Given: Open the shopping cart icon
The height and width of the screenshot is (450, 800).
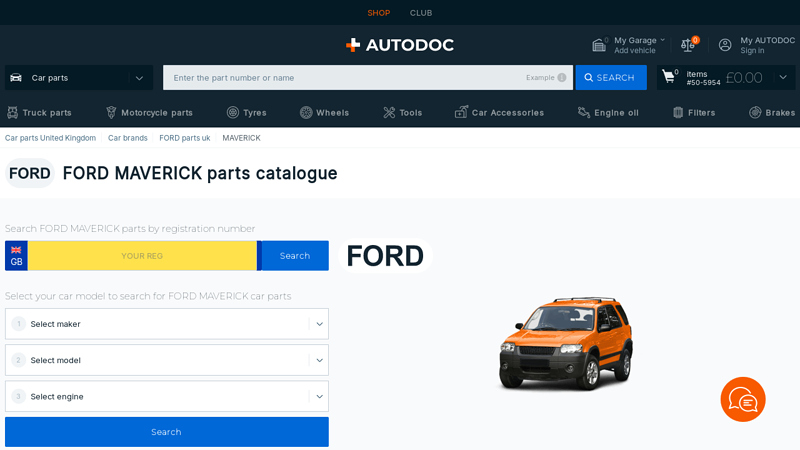Looking at the screenshot, I should click(668, 77).
